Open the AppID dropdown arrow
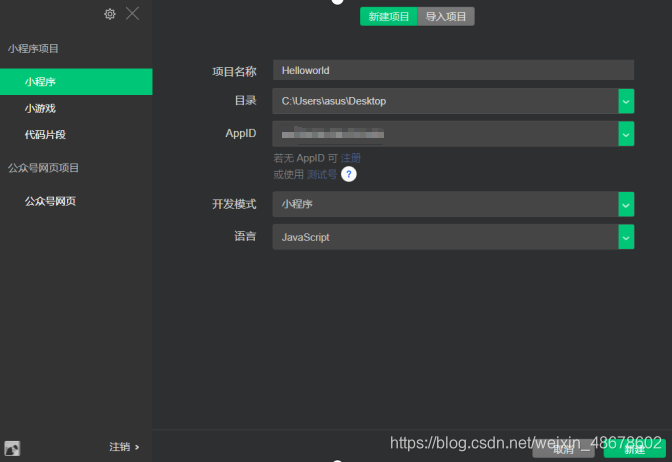Image resolution: width=672 pixels, height=462 pixels. tap(626, 134)
